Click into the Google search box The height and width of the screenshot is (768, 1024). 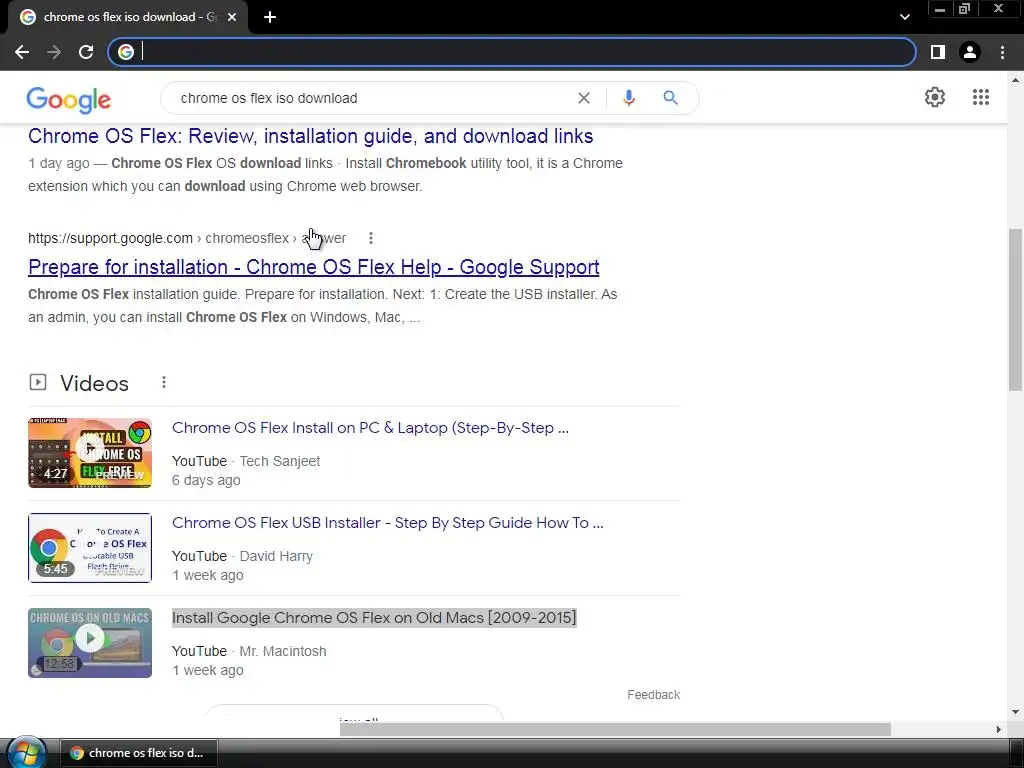tap(372, 98)
